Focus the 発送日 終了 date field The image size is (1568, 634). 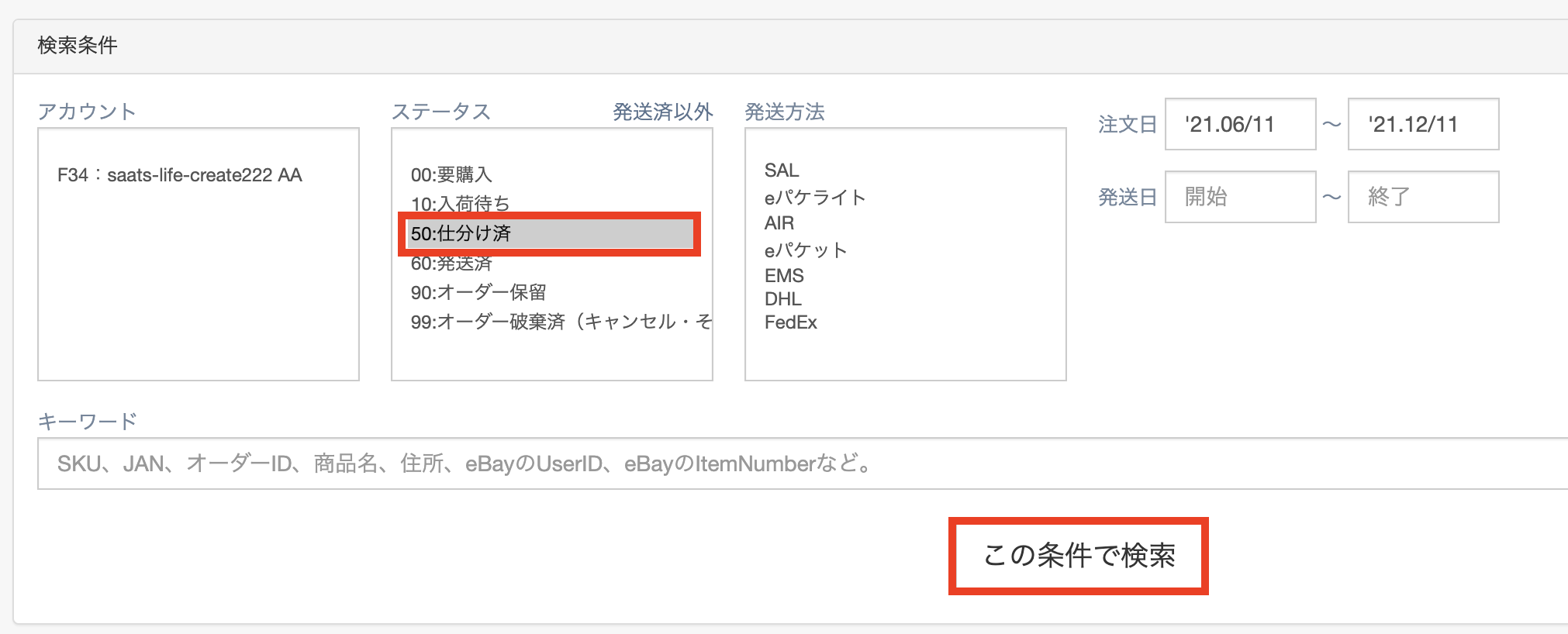pos(1423,197)
